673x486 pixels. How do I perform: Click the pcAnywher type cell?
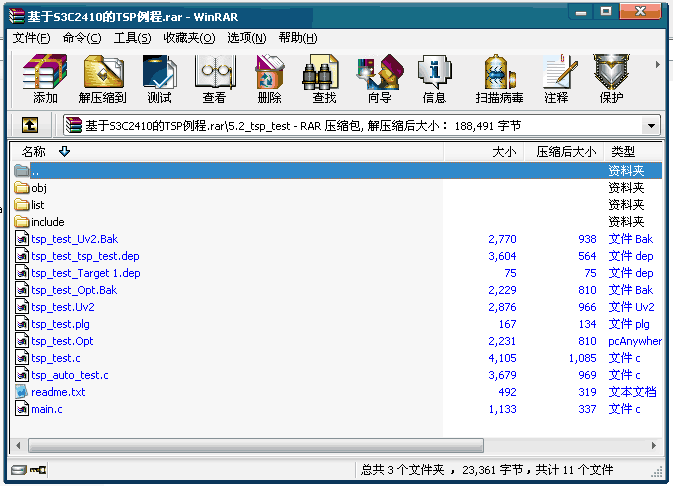[635, 341]
